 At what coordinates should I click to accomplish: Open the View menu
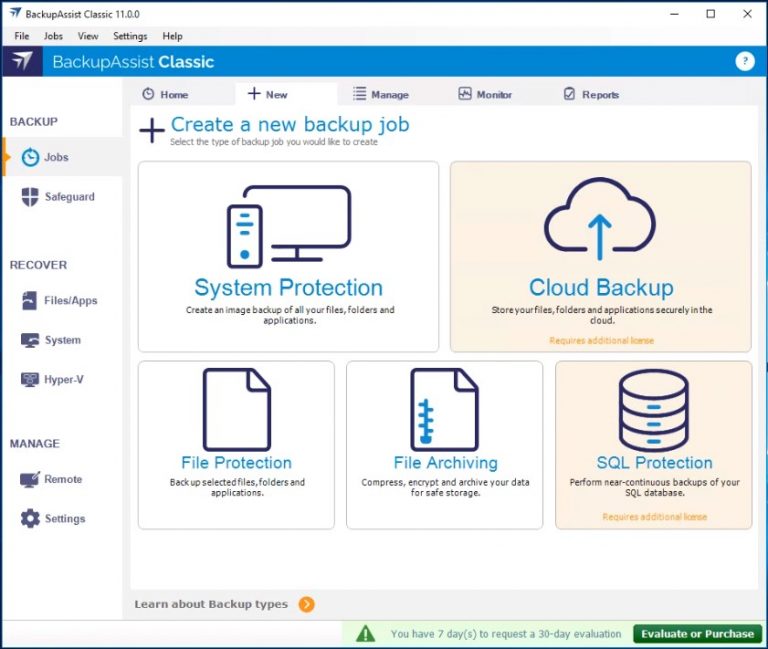[88, 36]
